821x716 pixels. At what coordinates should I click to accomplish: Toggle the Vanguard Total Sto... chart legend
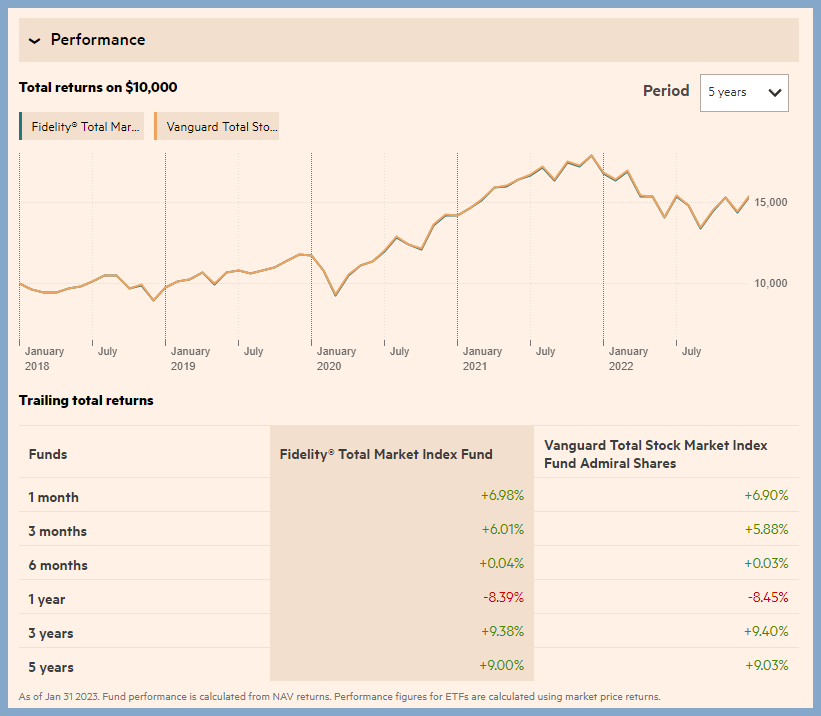[217, 126]
